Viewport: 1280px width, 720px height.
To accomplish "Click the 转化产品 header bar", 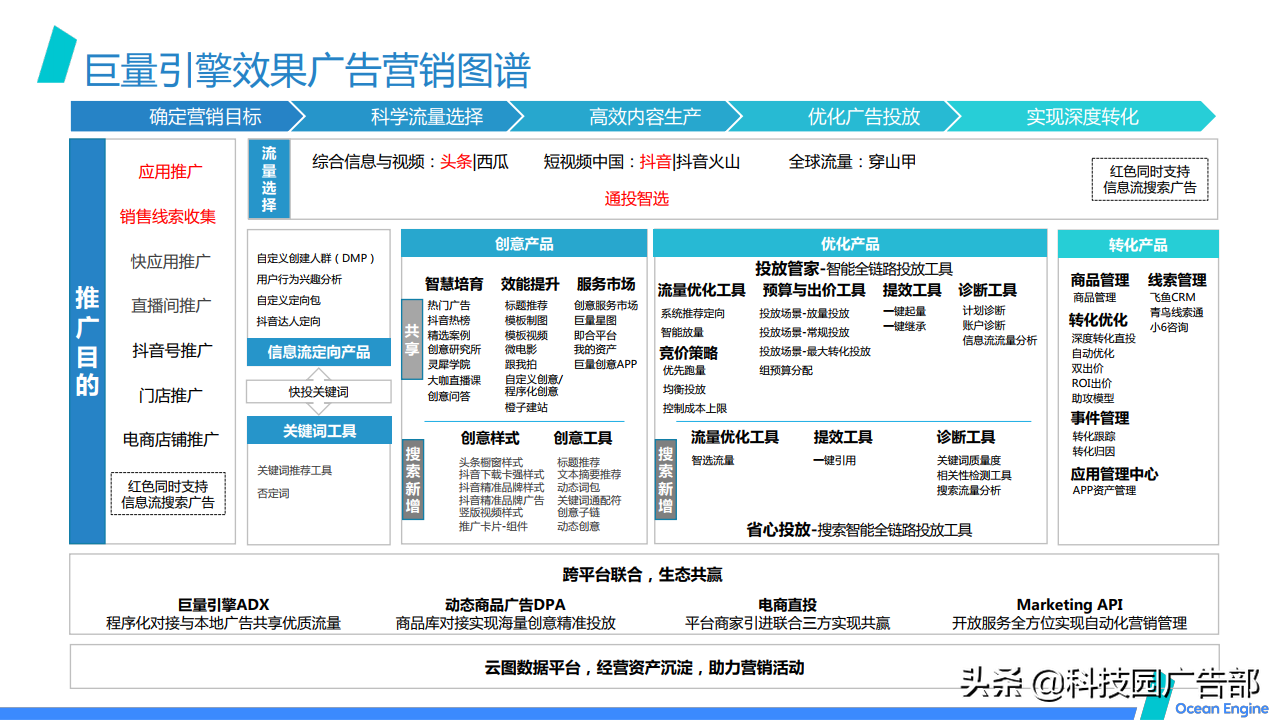I will tap(1138, 245).
